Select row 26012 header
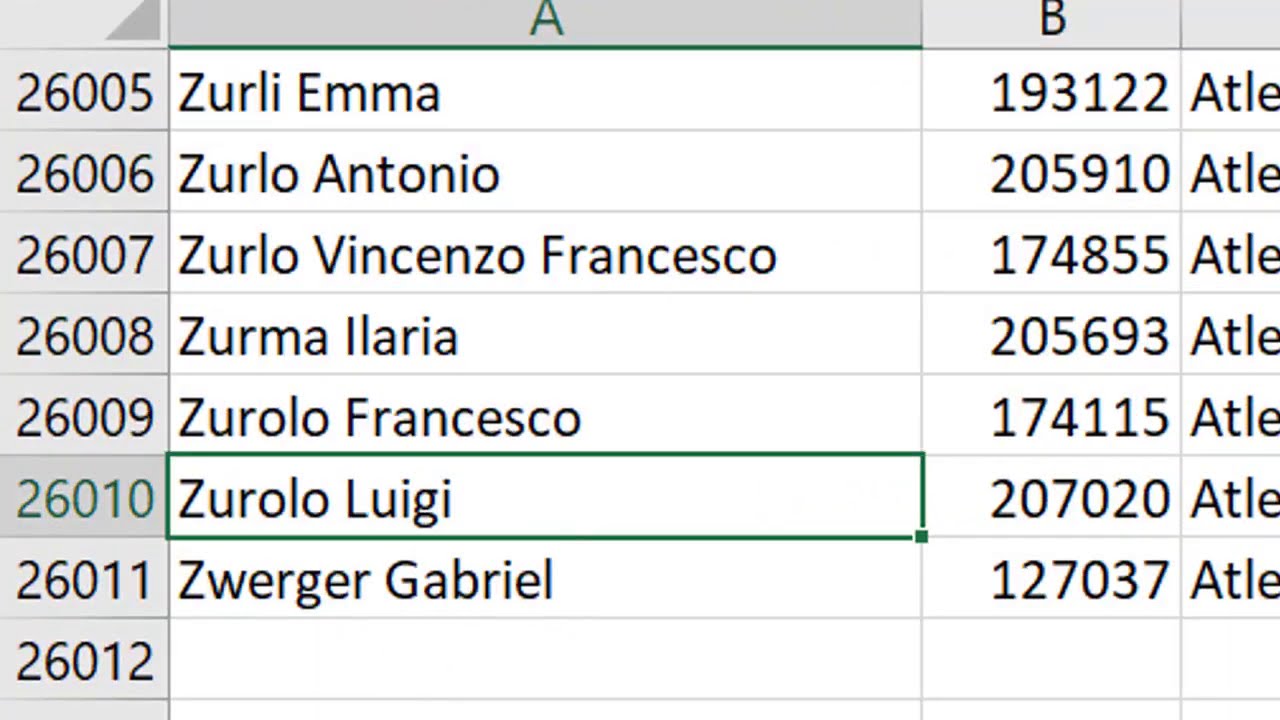Screen dimensions: 1280x720 (x=84, y=661)
